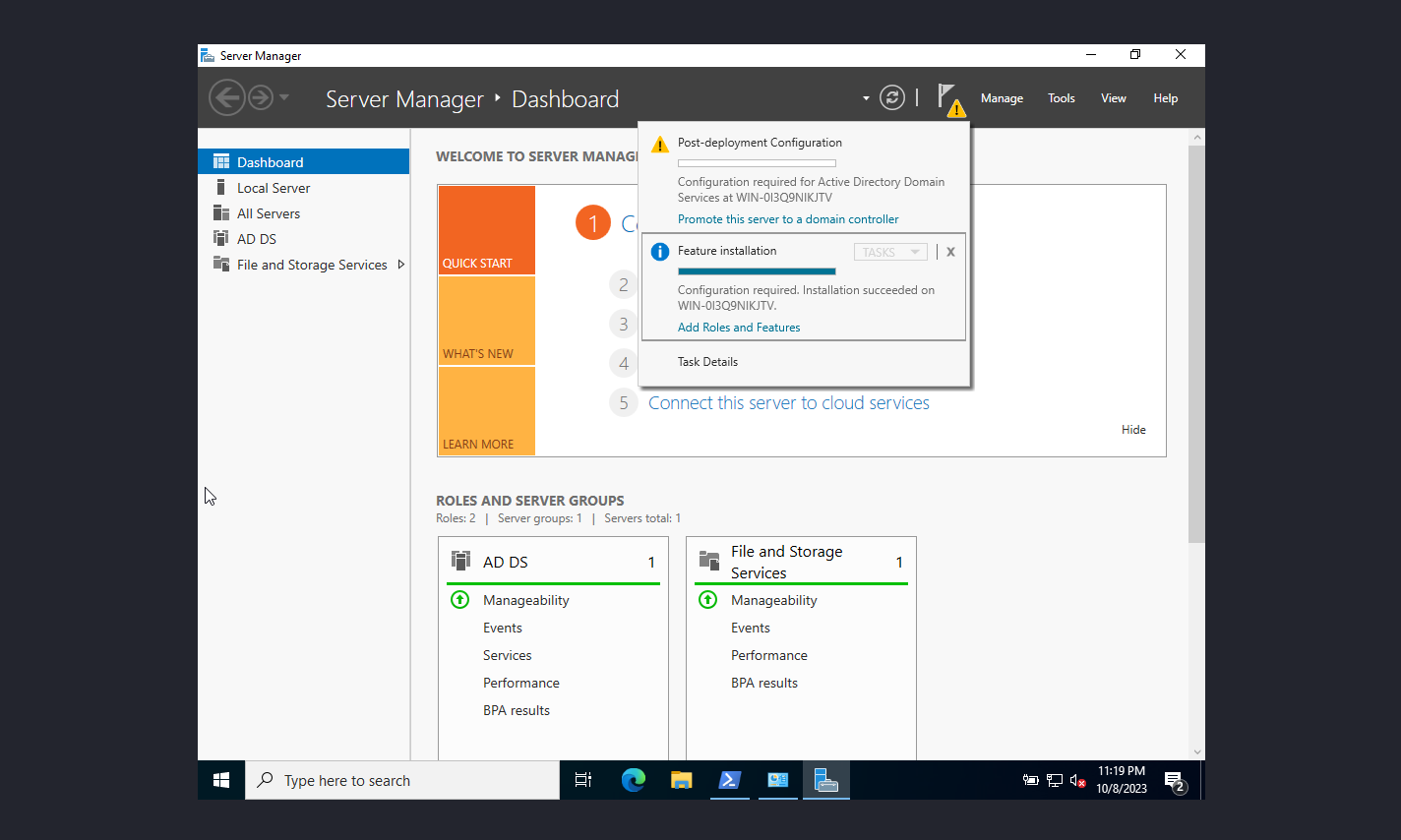Click Promote this server to a domain controller

(788, 219)
